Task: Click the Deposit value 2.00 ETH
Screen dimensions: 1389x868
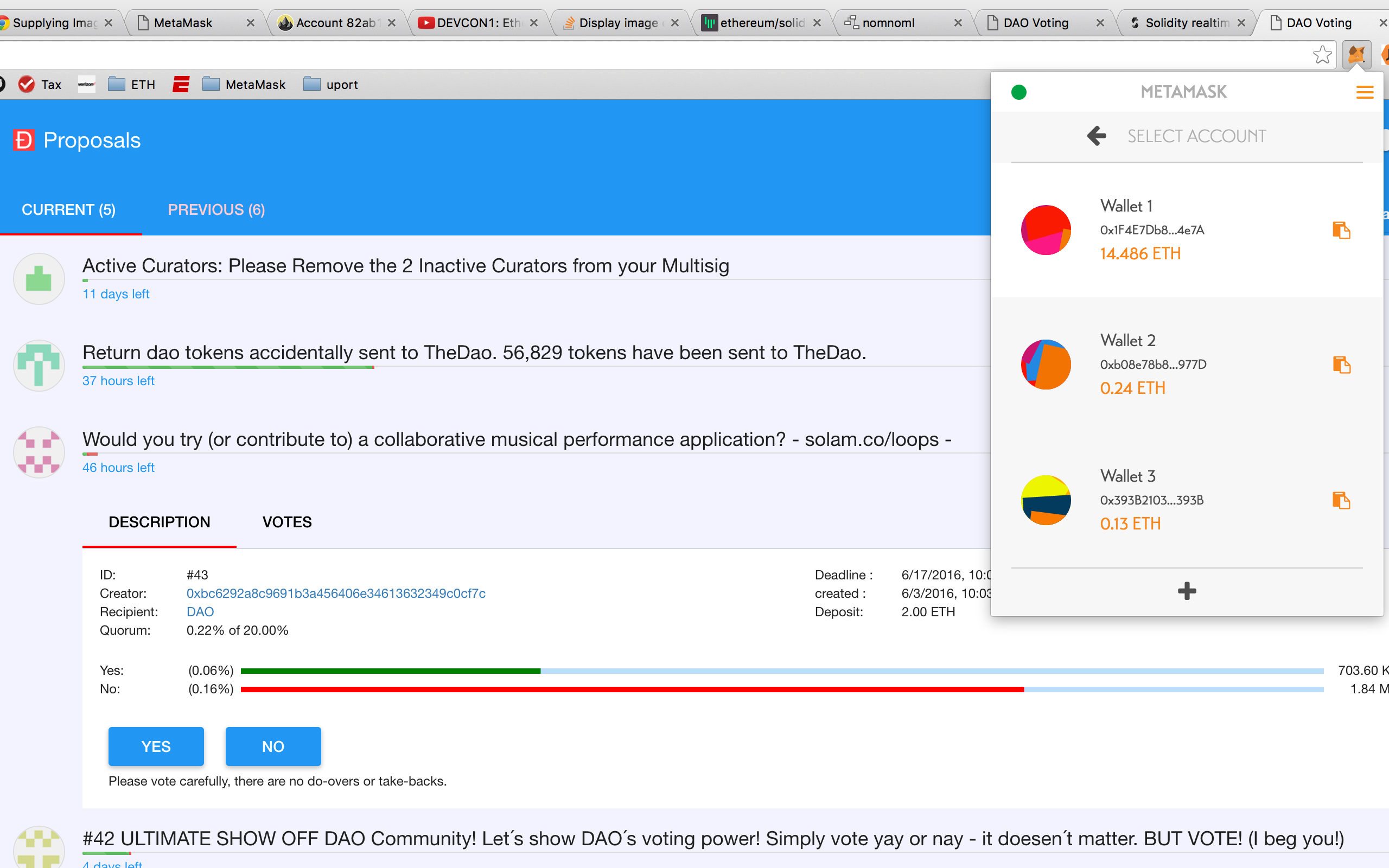Action: (928, 611)
